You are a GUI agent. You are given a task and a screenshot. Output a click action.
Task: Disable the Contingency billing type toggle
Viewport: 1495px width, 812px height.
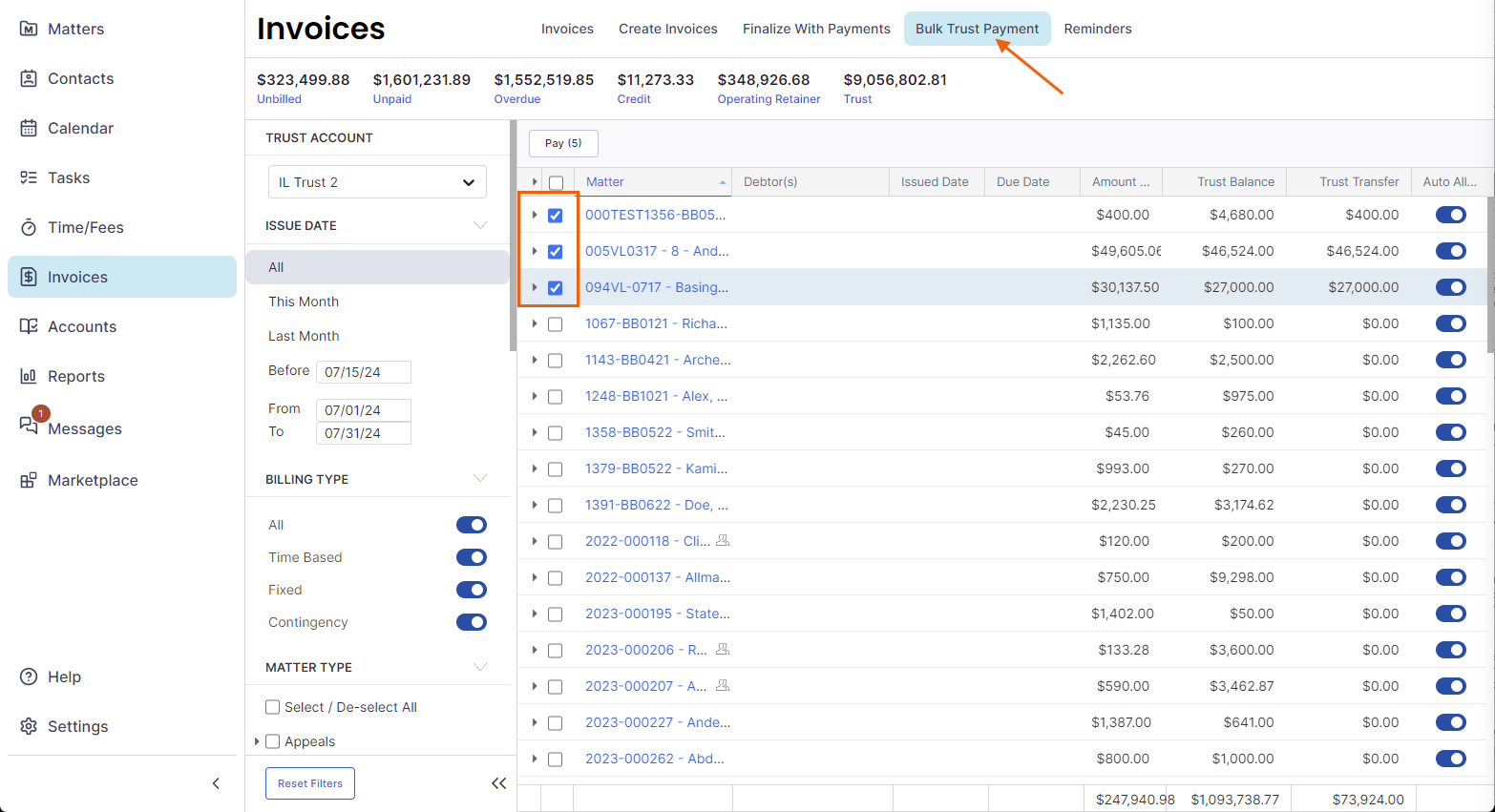[472, 622]
